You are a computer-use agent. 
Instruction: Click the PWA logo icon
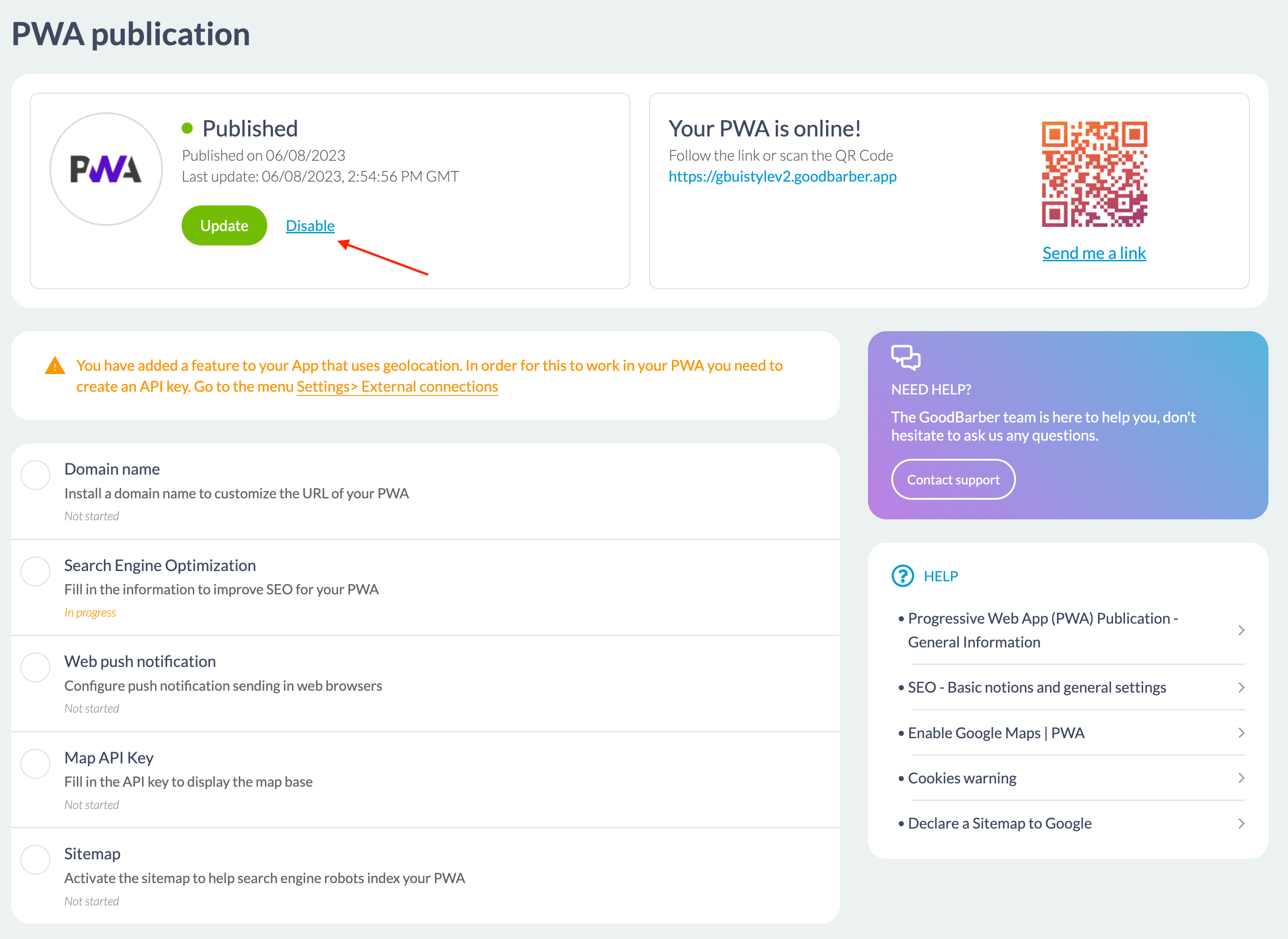(106, 169)
